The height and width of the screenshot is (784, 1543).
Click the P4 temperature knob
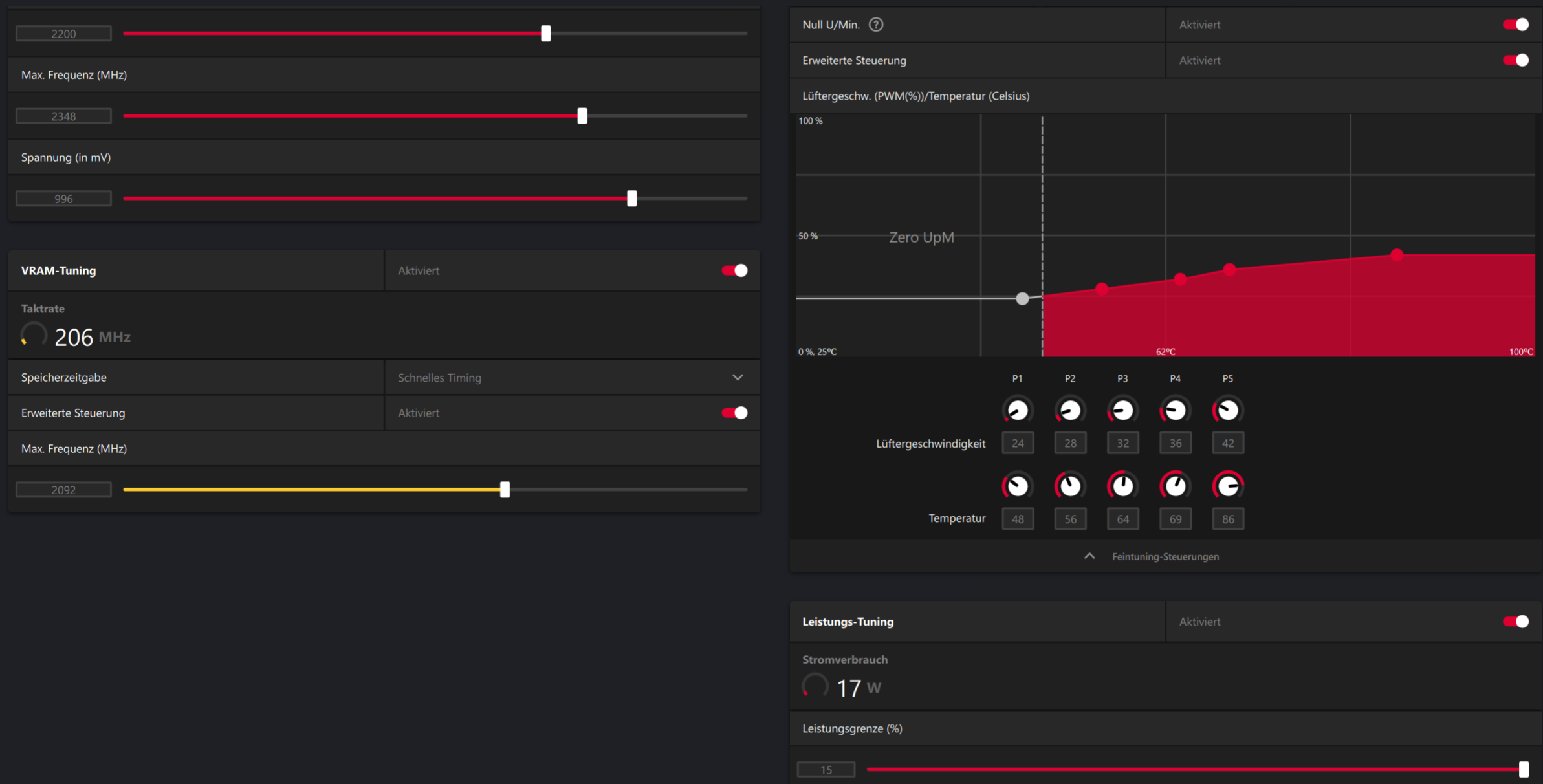pos(1175,486)
